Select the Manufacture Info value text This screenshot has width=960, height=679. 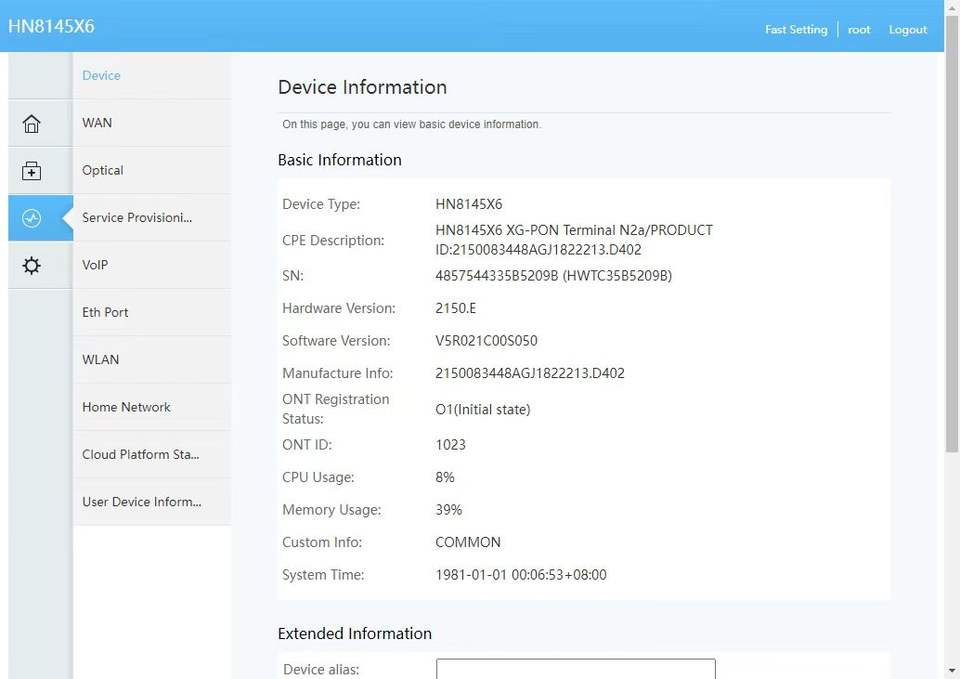530,373
